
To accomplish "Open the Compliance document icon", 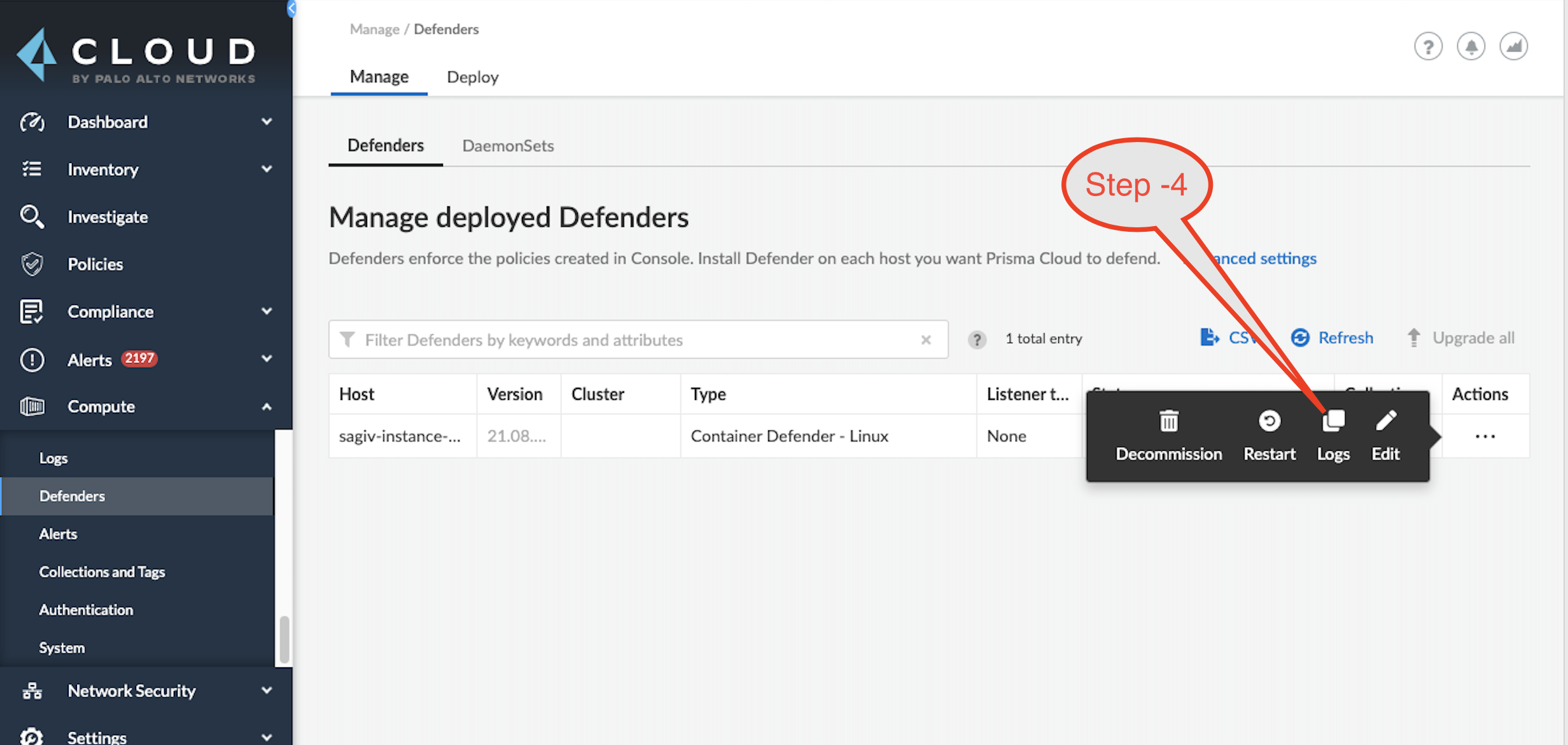I will point(32,311).
